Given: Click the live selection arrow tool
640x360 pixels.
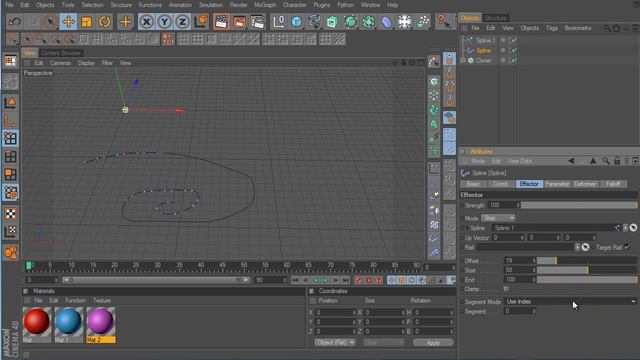Looking at the screenshot, I should 50,22.
